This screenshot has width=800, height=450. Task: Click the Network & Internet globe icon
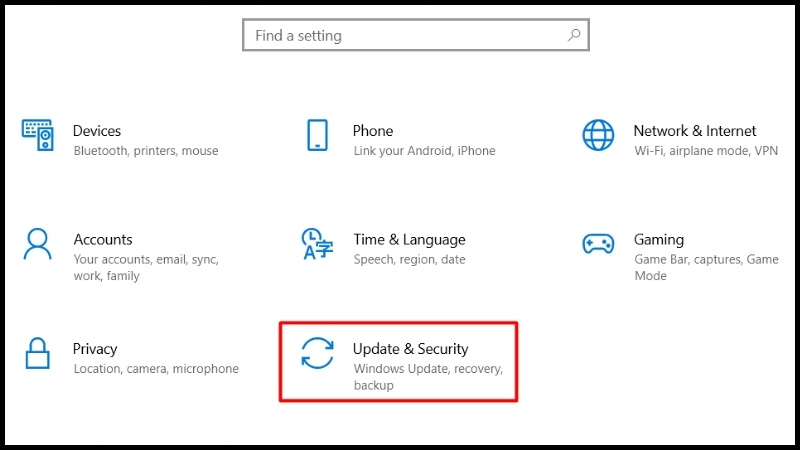click(x=598, y=135)
